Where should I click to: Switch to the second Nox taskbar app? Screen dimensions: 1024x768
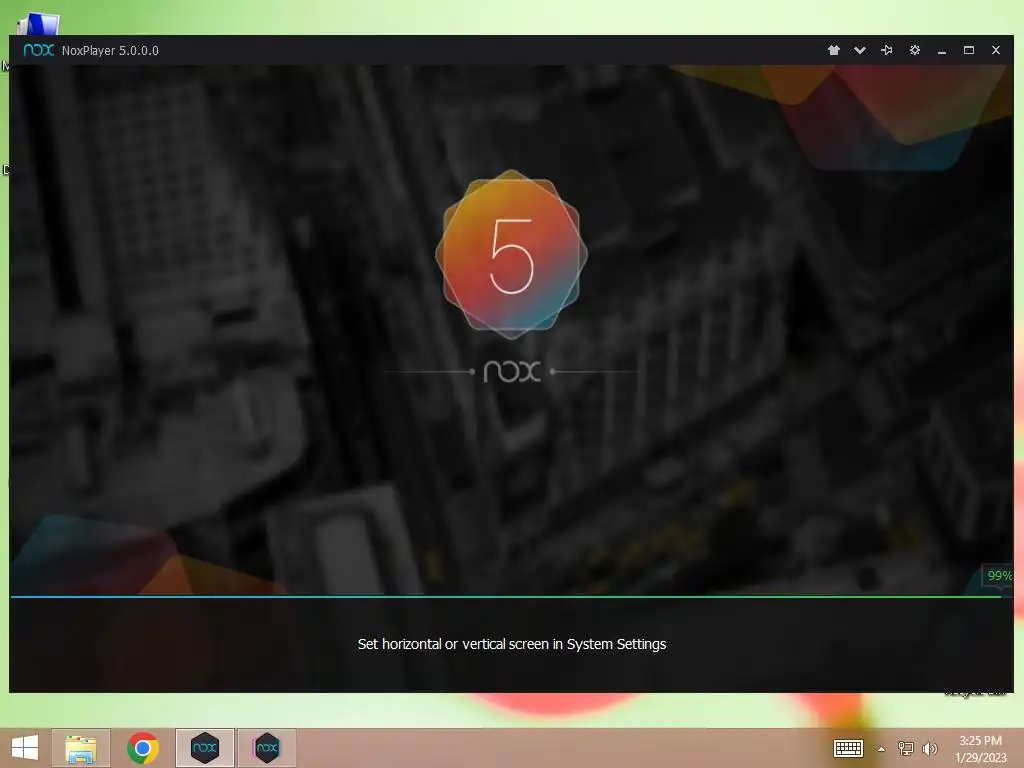point(266,748)
